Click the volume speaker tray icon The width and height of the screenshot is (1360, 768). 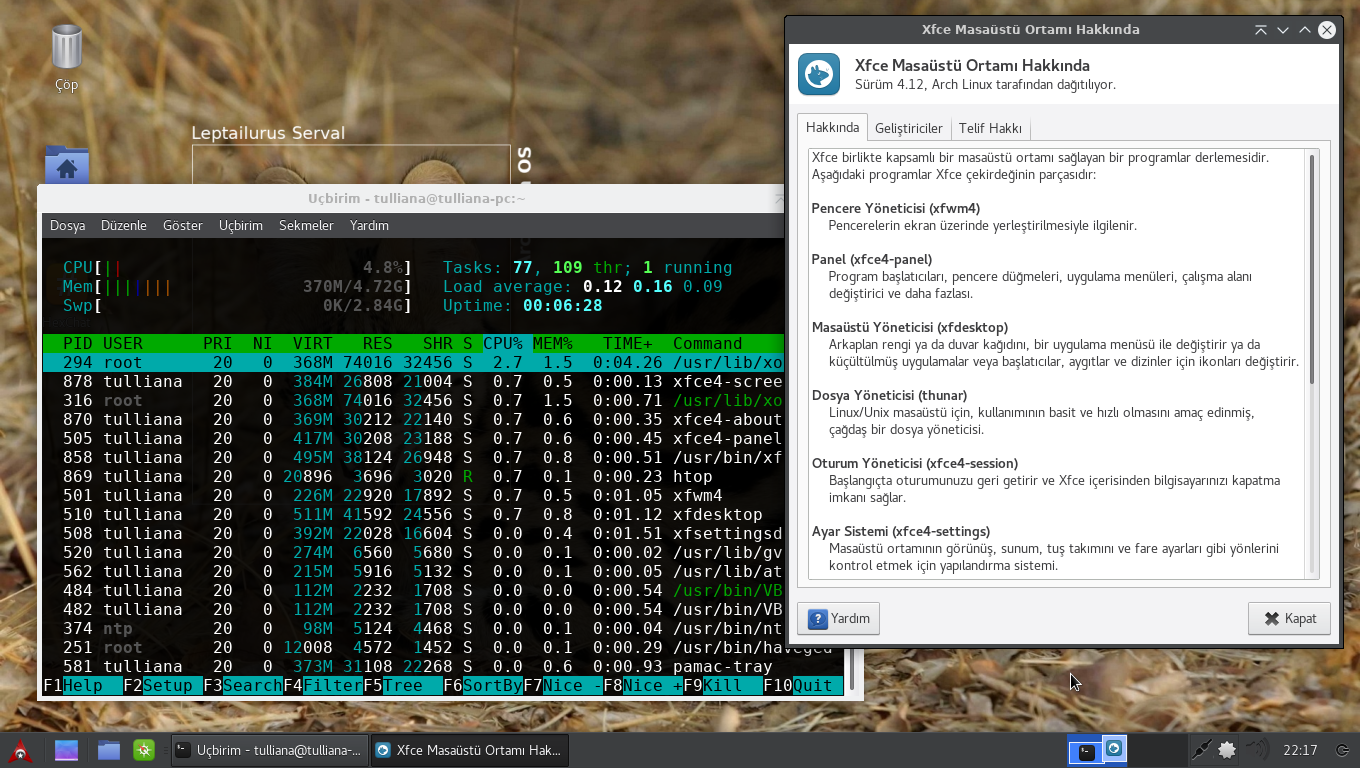click(1256, 750)
